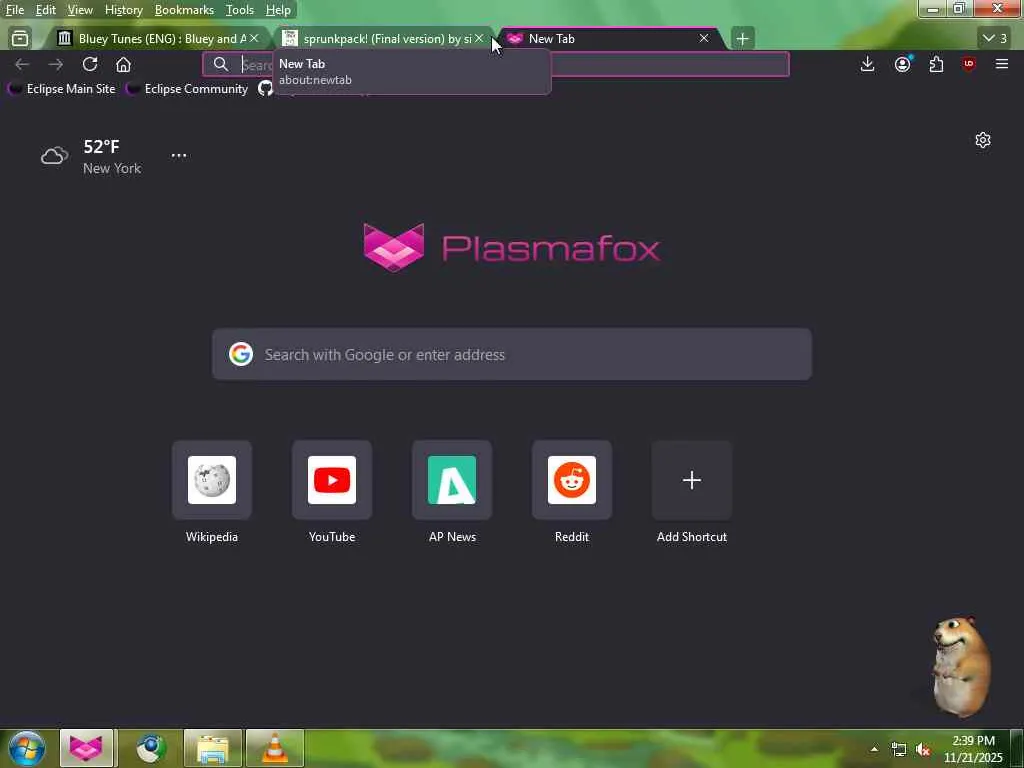Go forward with the forward arrow
This screenshot has height=768, width=1024.
tap(56, 64)
